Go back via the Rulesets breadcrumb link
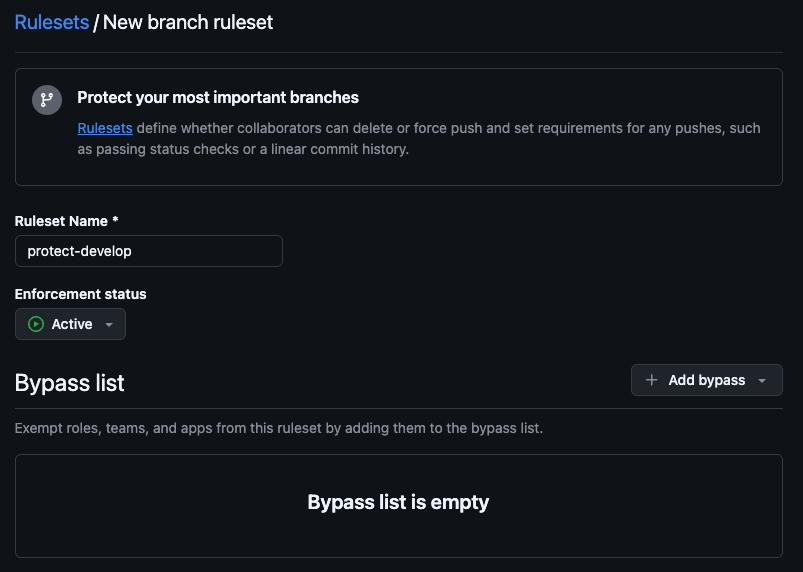This screenshot has width=803, height=572. (x=52, y=22)
